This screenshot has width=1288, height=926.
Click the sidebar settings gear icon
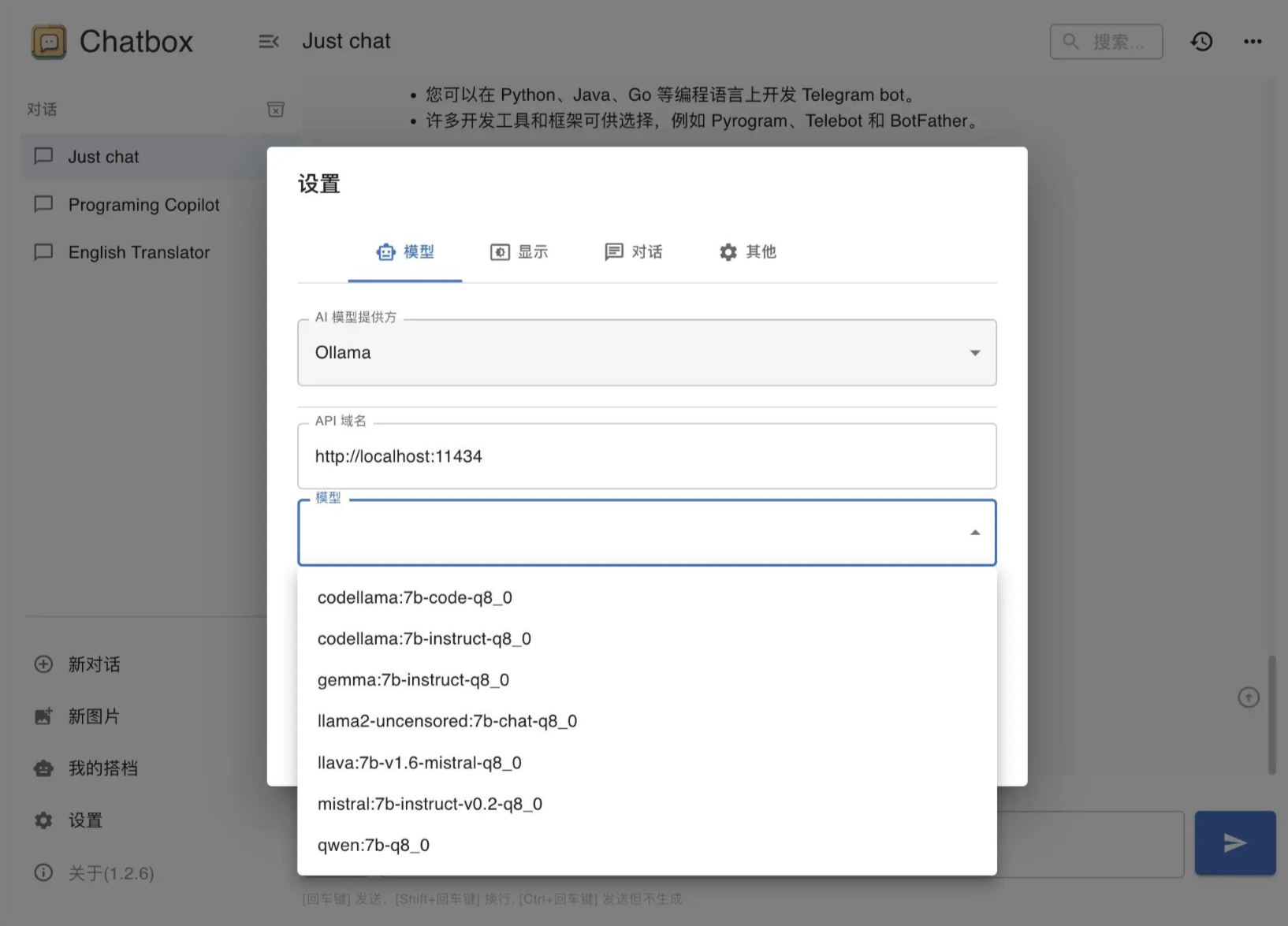coord(43,820)
